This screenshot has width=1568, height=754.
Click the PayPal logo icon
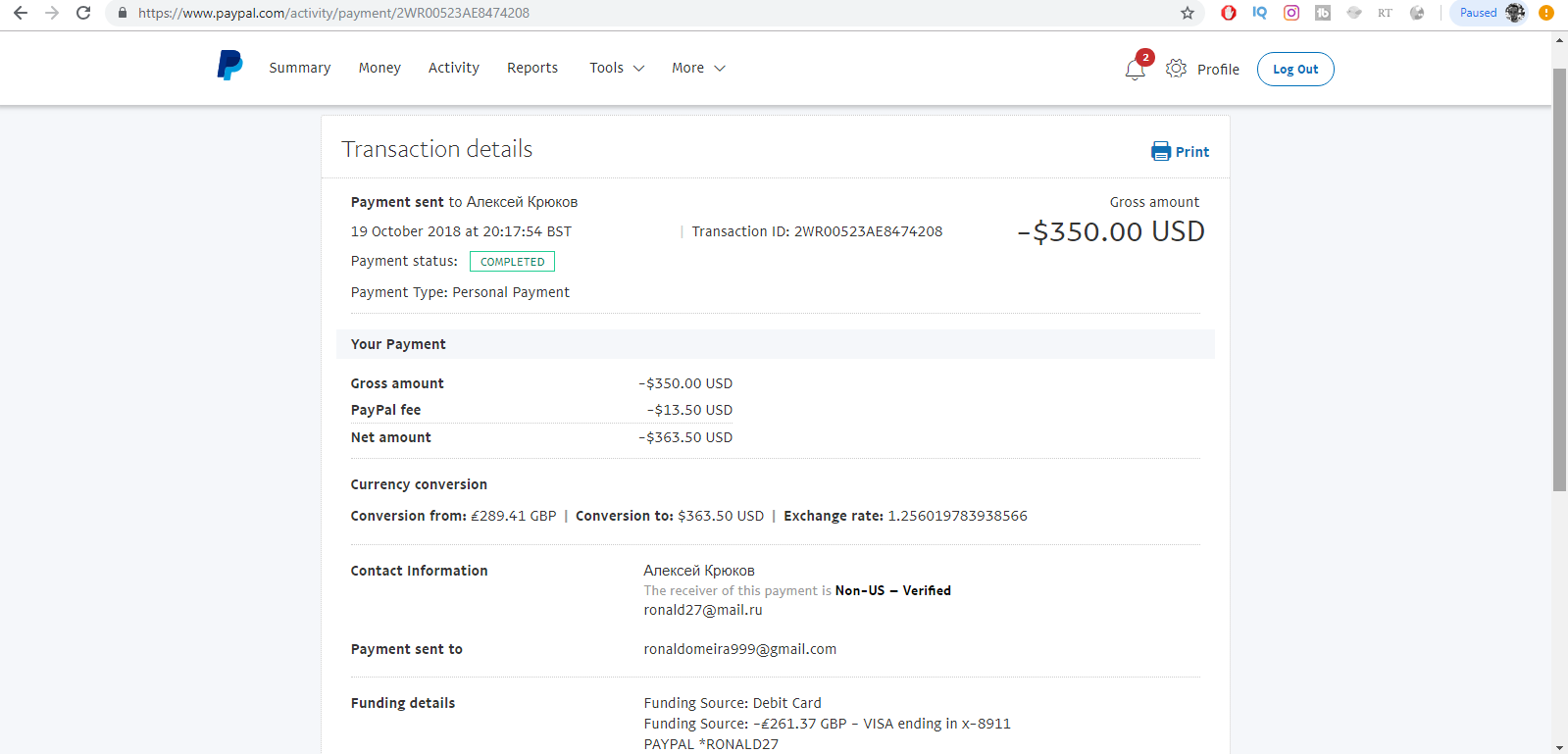click(x=229, y=66)
